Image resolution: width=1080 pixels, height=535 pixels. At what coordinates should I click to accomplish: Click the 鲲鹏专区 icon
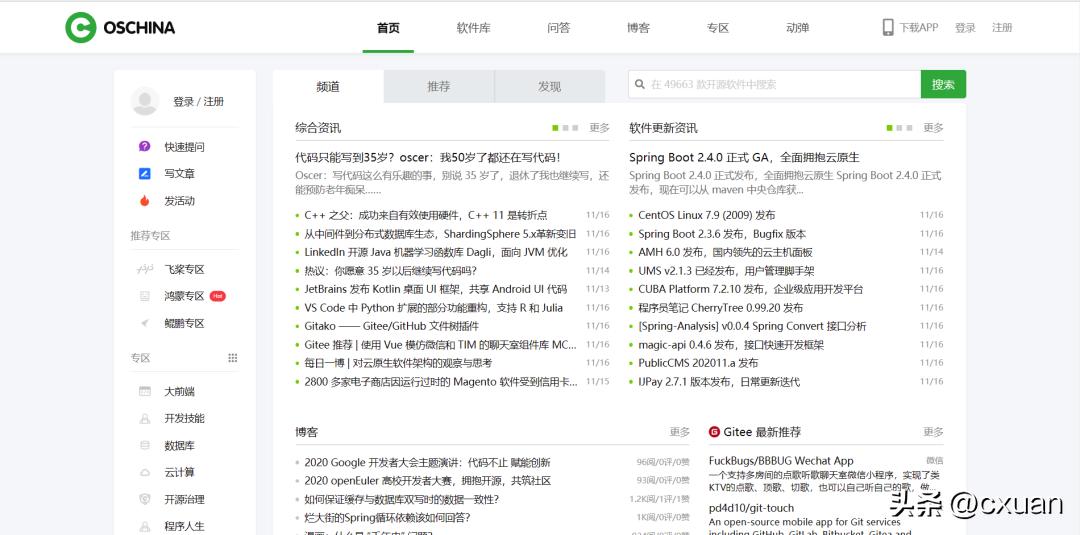click(145, 323)
